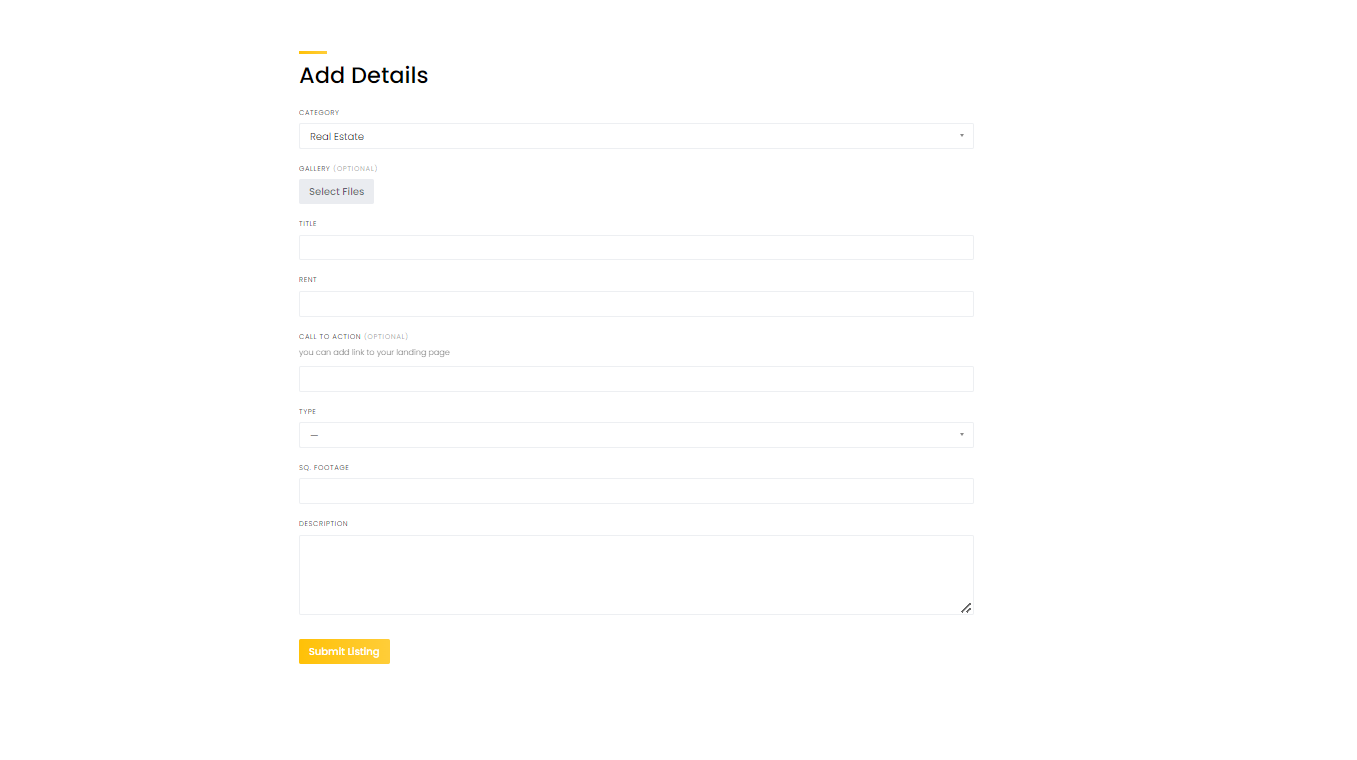Click inside the Description text area
This screenshot has height=760, width=1357.
[636, 575]
